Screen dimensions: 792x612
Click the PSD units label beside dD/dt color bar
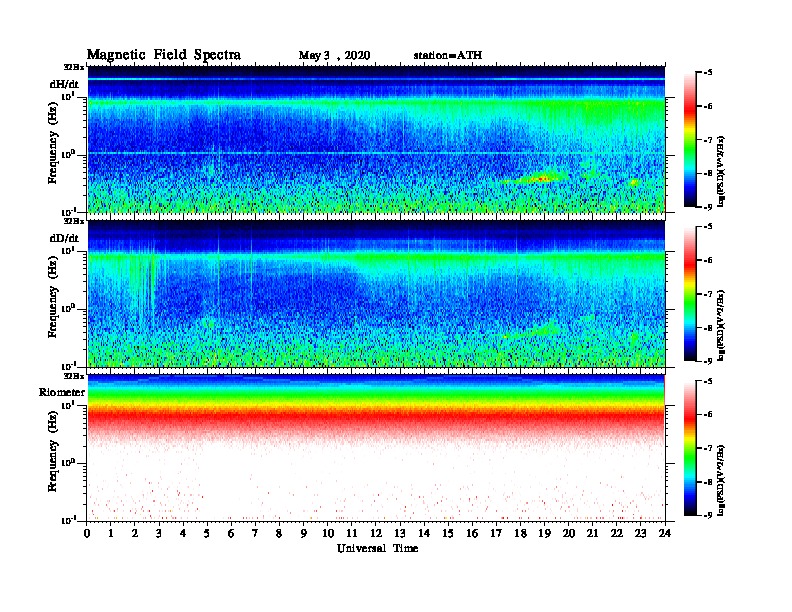tap(721, 325)
